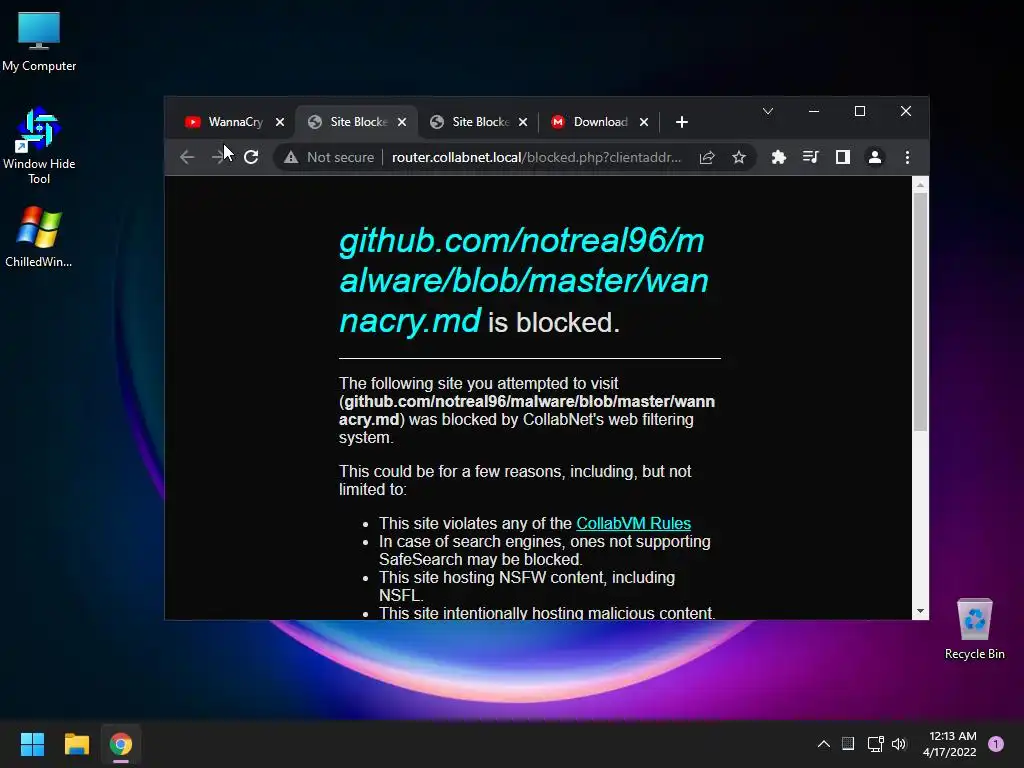The height and width of the screenshot is (768, 1024).
Task: Bookmark this page with the star icon
Action: click(x=739, y=157)
